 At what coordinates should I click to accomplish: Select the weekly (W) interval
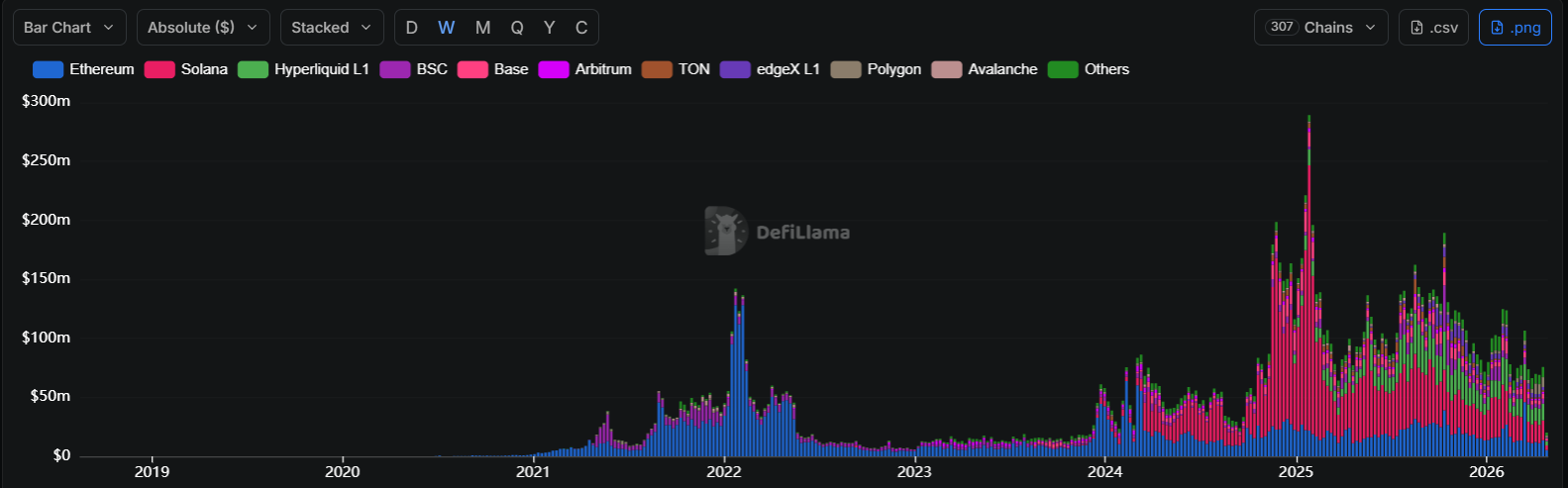(447, 28)
